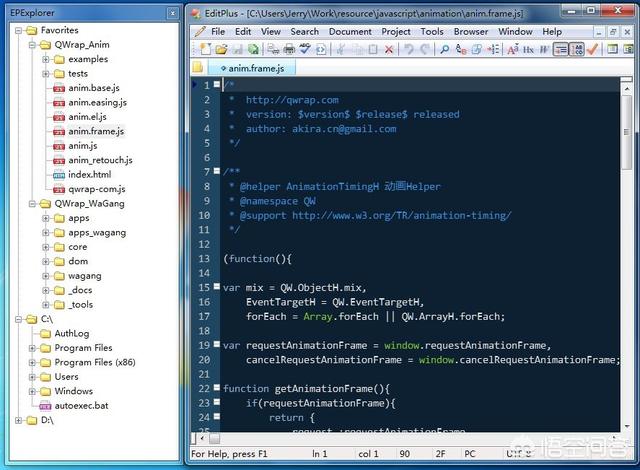Click the vertical scrollbar down arrow
Screen dimensions: 640x470
pos(626,426)
